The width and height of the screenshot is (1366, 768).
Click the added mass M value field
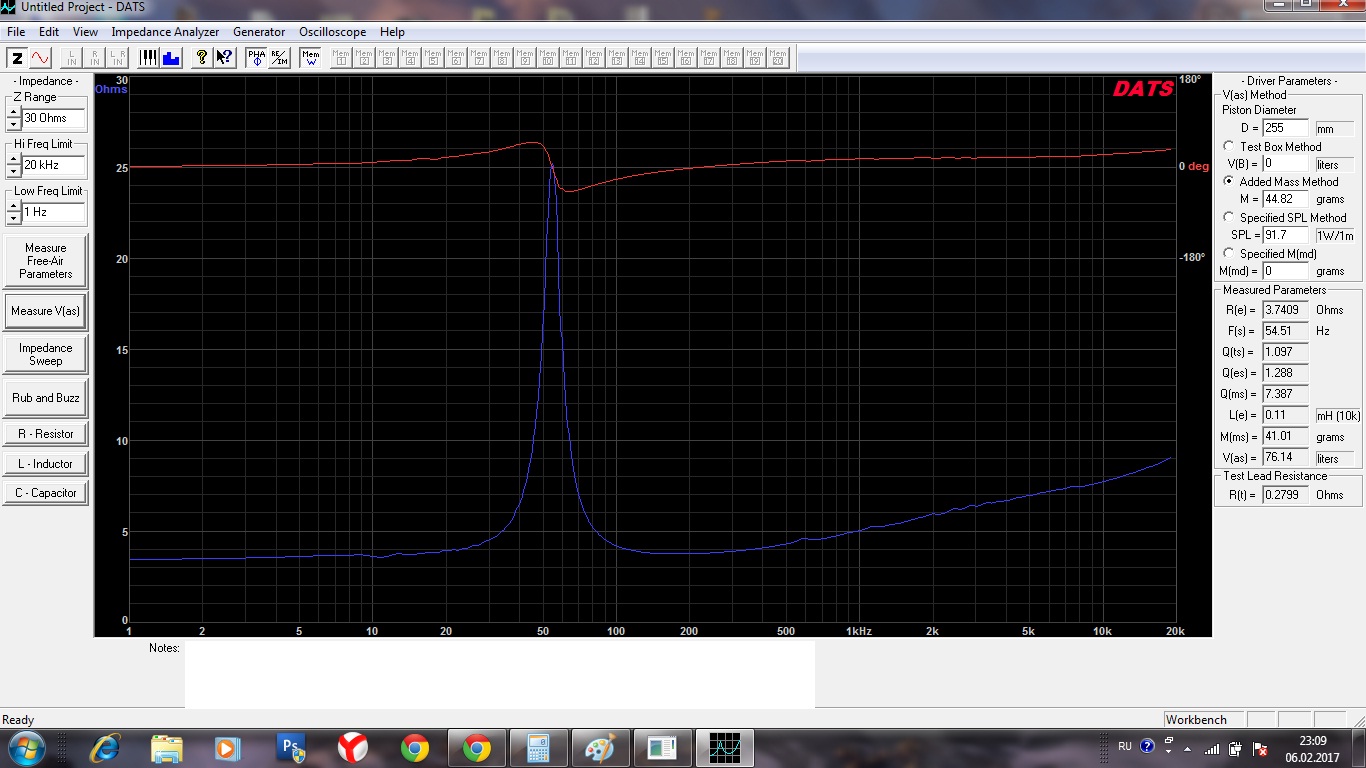coord(1285,199)
